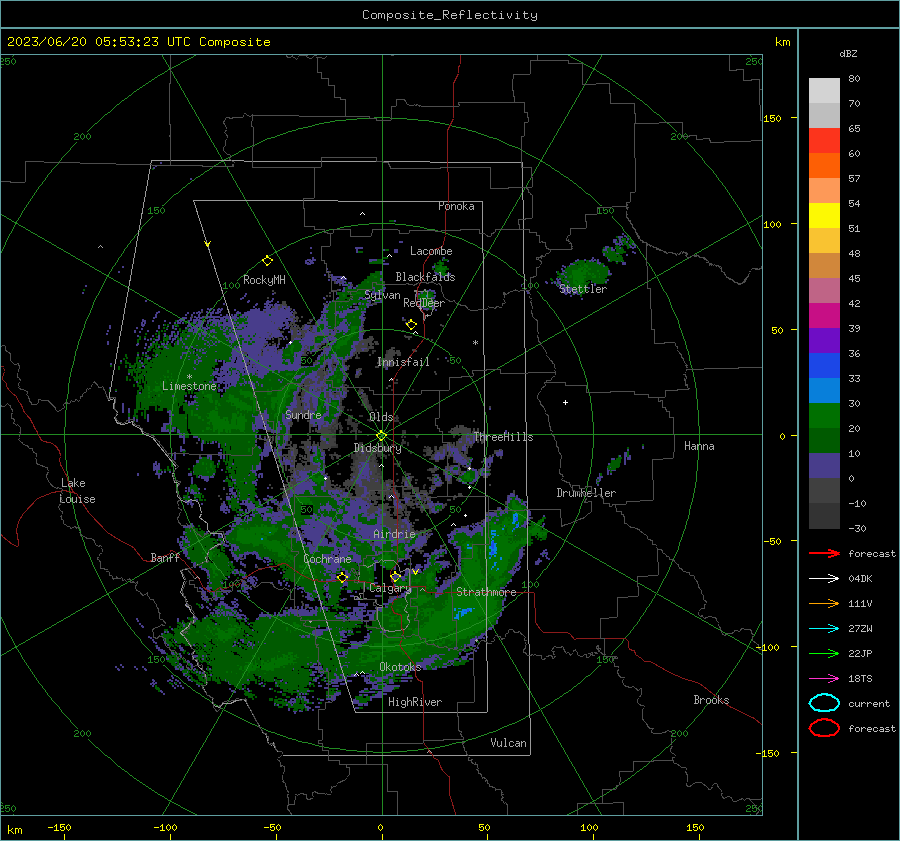Click the Composite_Reflectivity title
900x841 pixels.
tap(450, 15)
